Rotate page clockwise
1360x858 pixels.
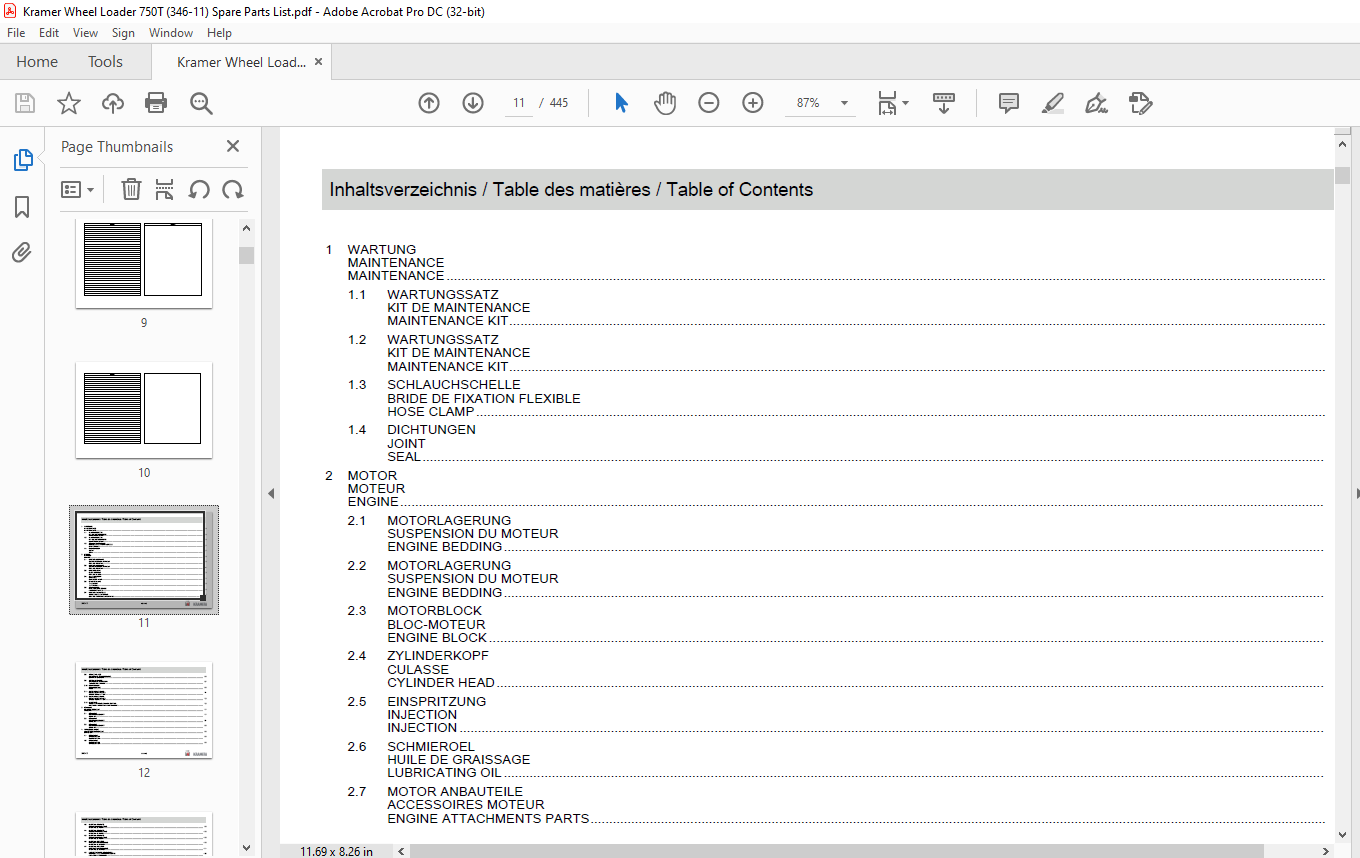pos(233,189)
